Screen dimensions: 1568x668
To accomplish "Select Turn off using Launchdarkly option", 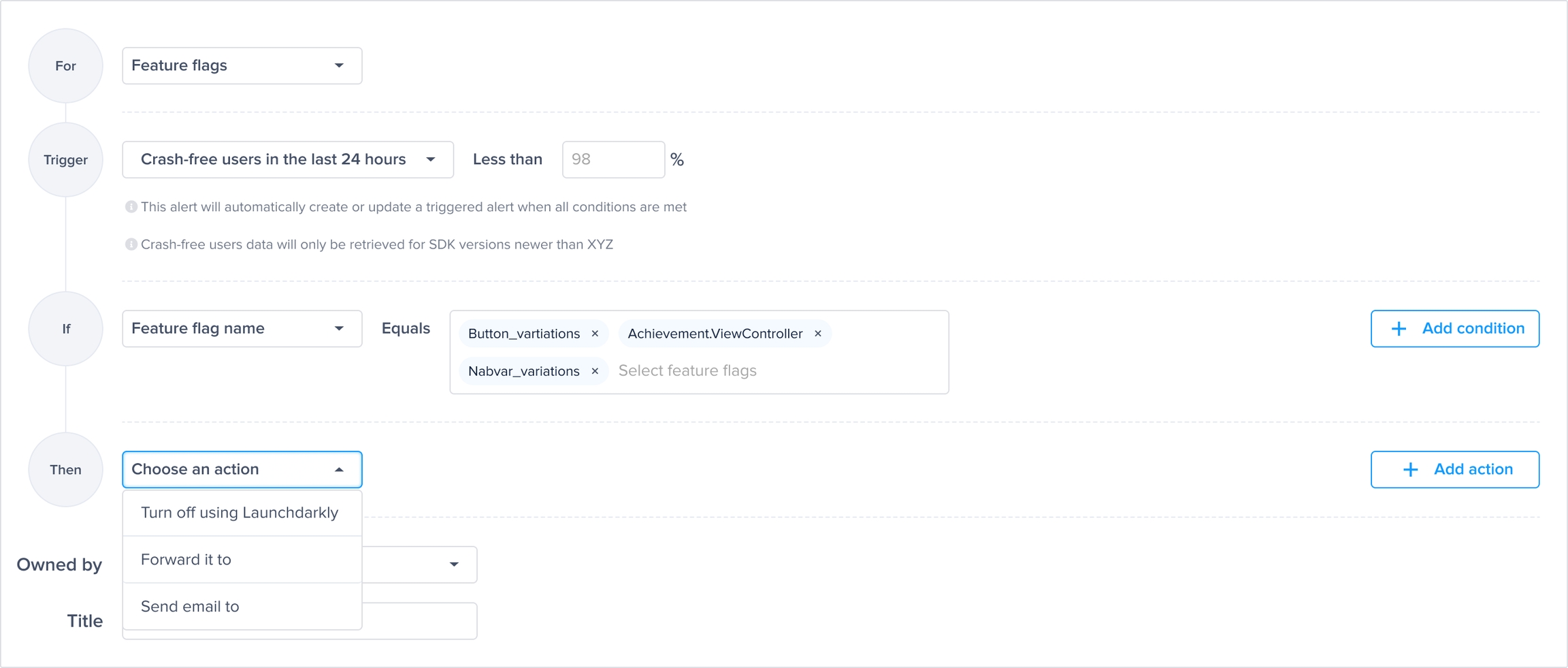I will pyautogui.click(x=240, y=513).
